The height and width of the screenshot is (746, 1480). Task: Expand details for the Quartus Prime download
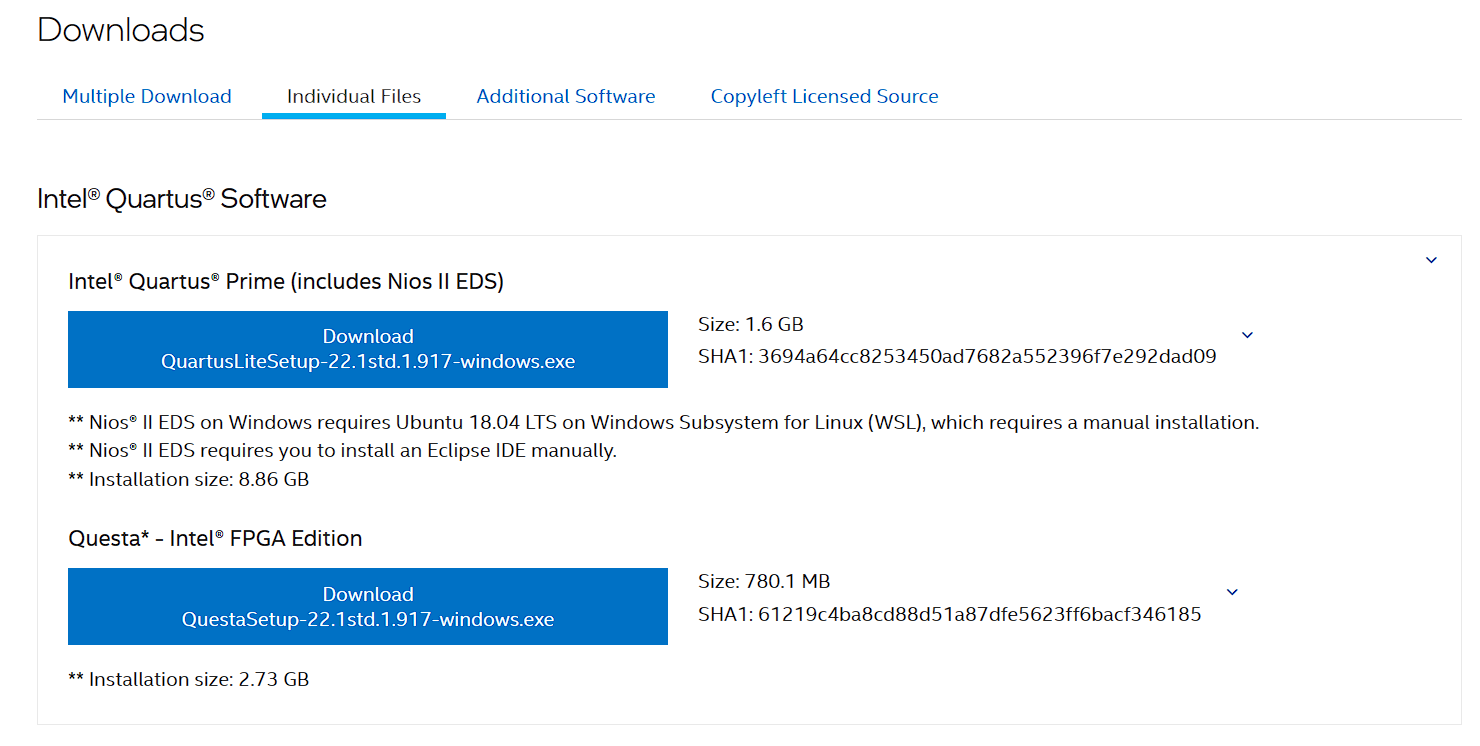pos(1246,335)
